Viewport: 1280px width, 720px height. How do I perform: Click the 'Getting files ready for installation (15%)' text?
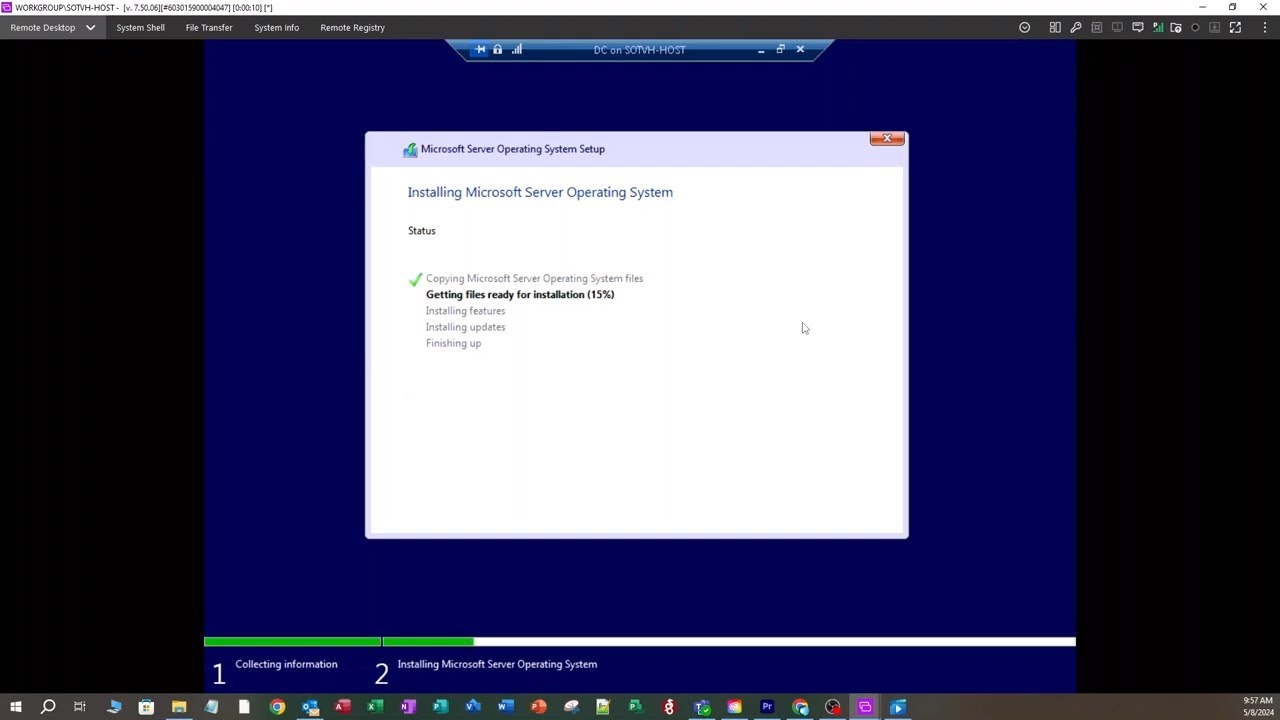[x=520, y=295]
